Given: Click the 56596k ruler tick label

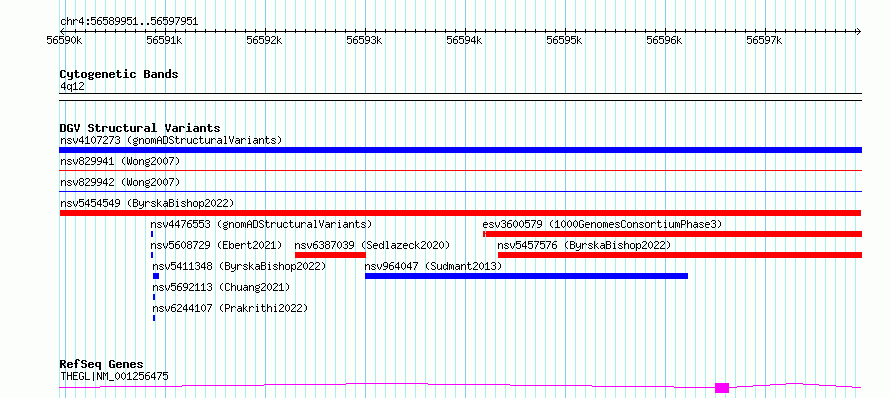Looking at the screenshot, I should pyautogui.click(x=665, y=41).
